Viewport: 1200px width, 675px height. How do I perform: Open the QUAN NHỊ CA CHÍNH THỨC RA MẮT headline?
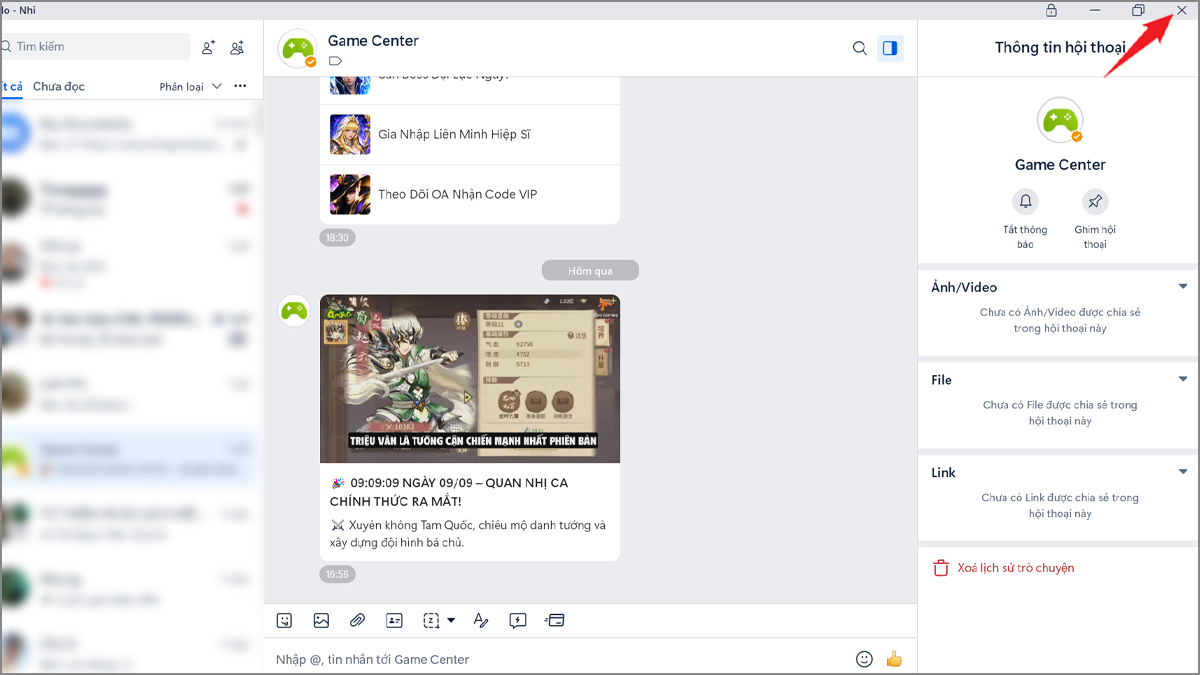point(450,492)
